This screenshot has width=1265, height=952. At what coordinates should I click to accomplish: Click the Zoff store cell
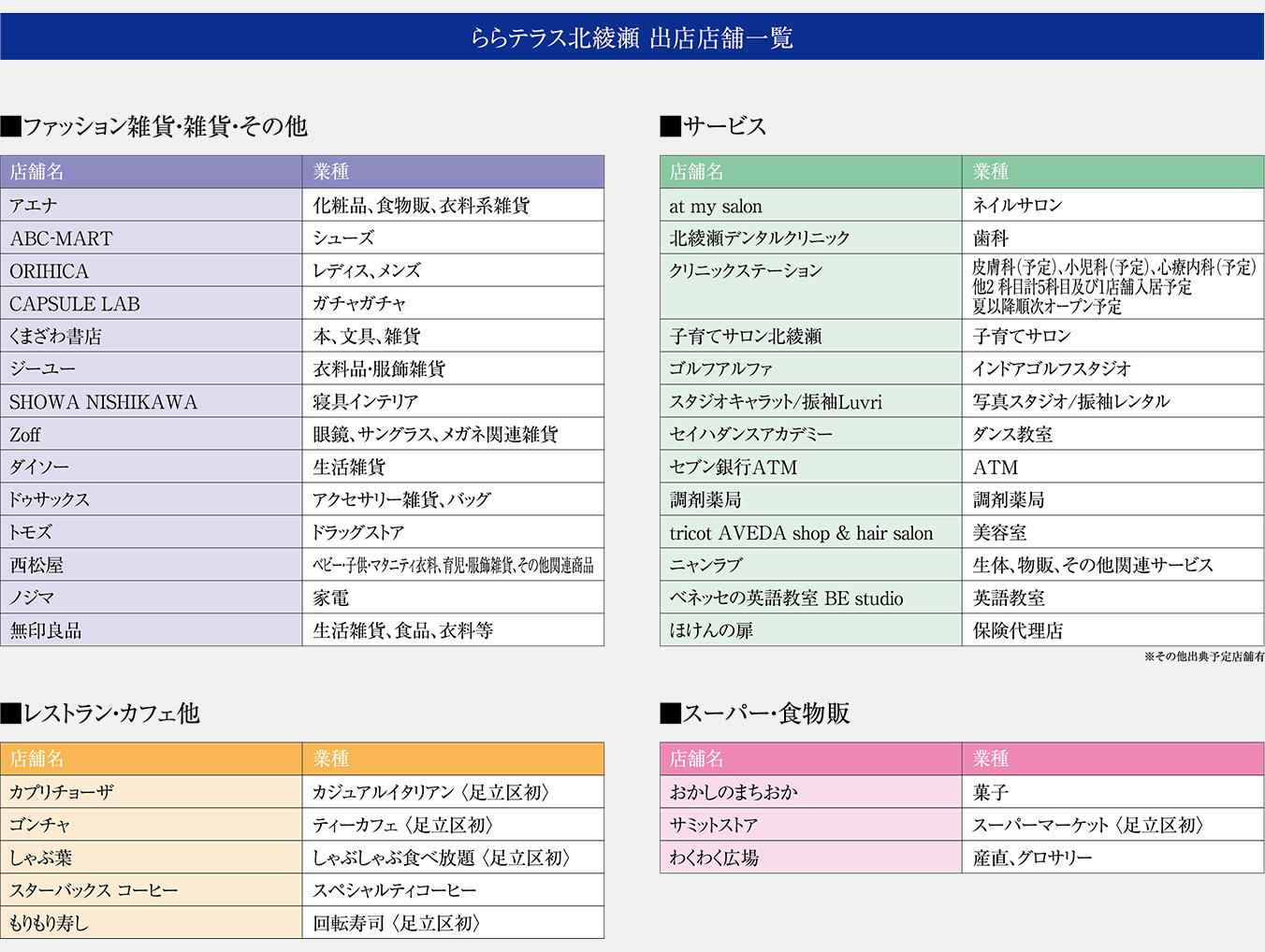click(x=152, y=434)
